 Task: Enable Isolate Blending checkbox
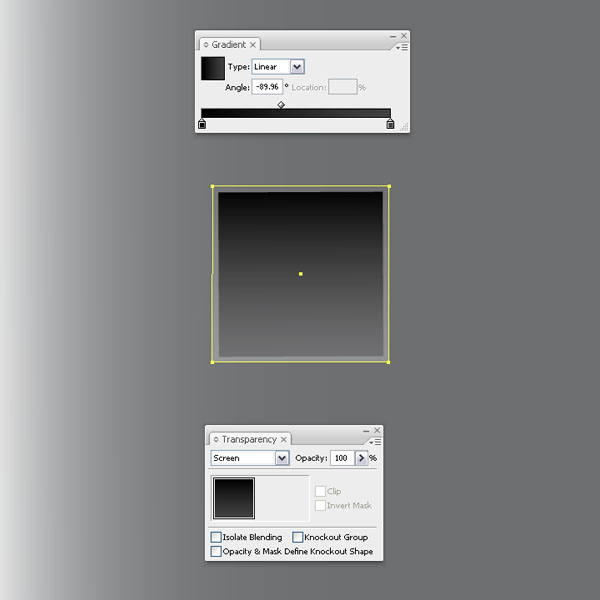(216, 537)
